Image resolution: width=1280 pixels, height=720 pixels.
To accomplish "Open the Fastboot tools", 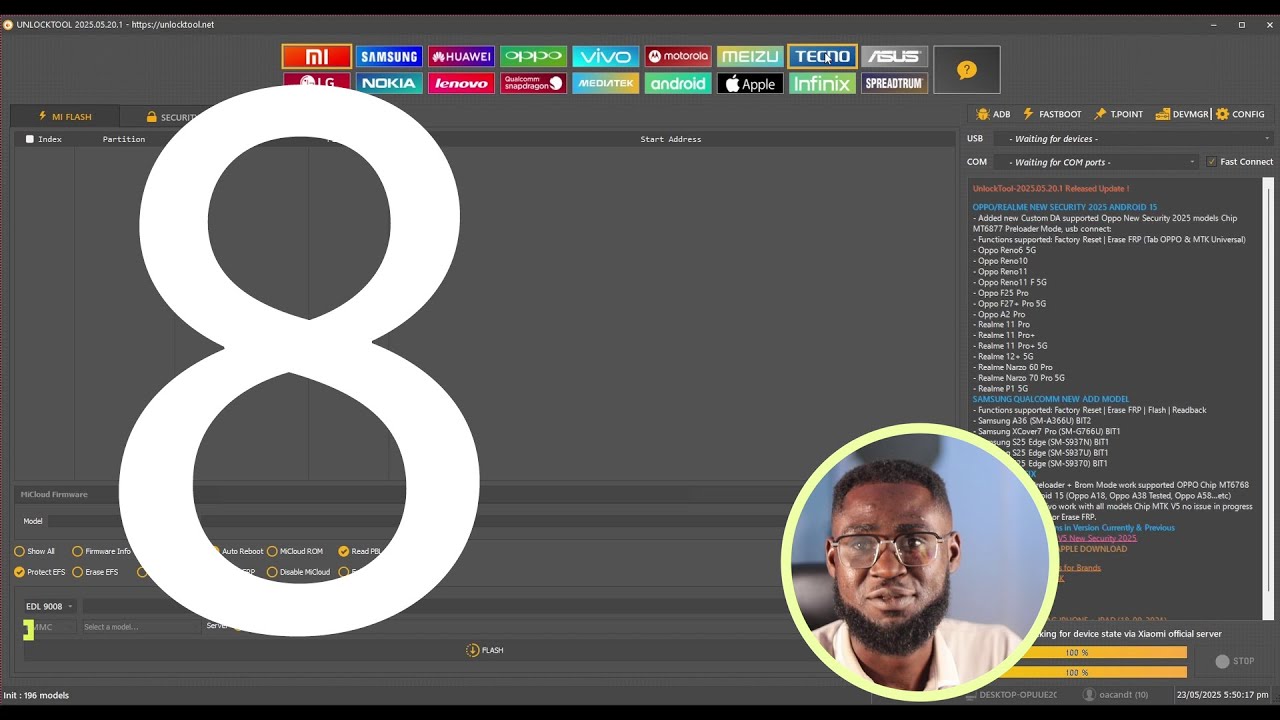I will click(1052, 114).
